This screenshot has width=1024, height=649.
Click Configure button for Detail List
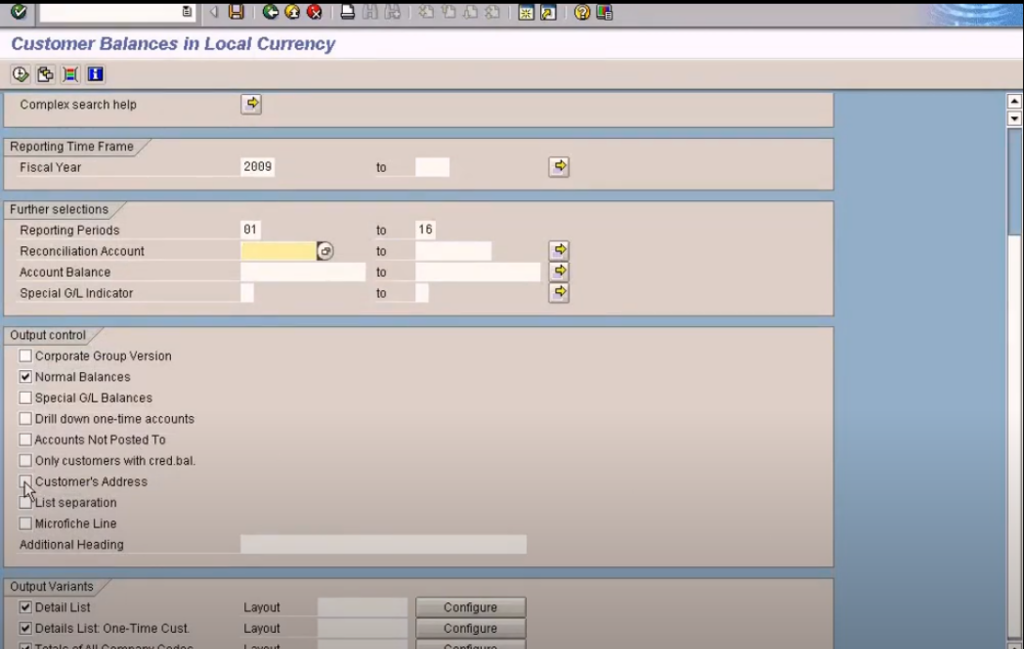(x=470, y=607)
